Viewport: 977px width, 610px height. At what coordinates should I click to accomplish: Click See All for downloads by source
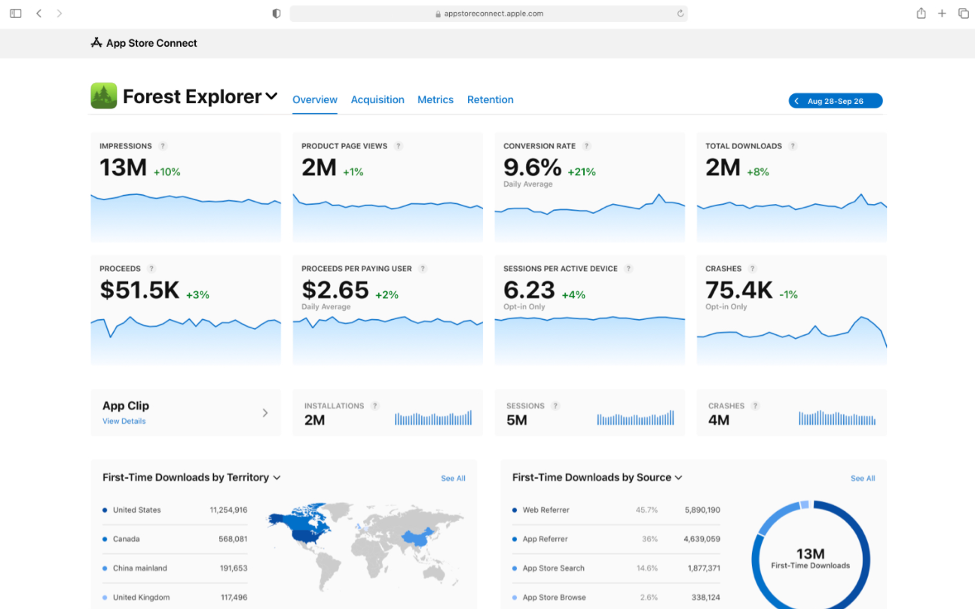tap(862, 478)
